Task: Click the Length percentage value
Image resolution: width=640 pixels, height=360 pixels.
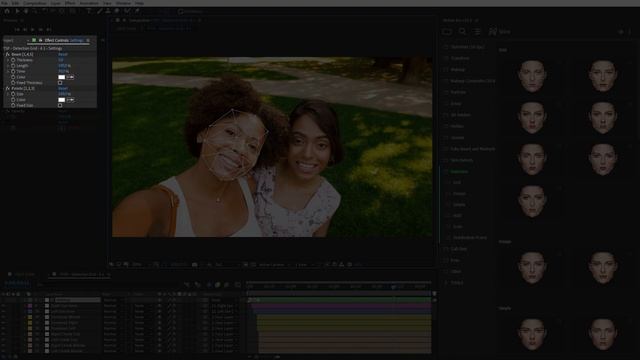Action: click(x=64, y=66)
